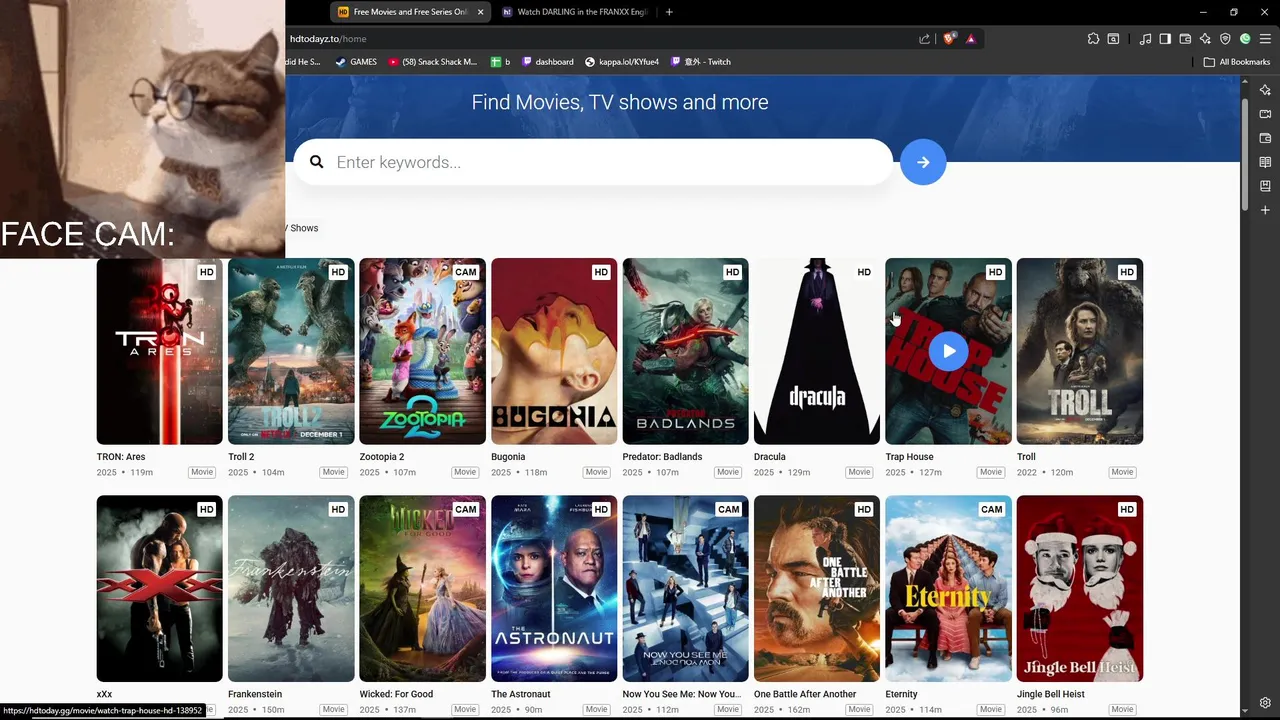
Task: Click the Troll 2022 title link
Action: [1026, 457]
